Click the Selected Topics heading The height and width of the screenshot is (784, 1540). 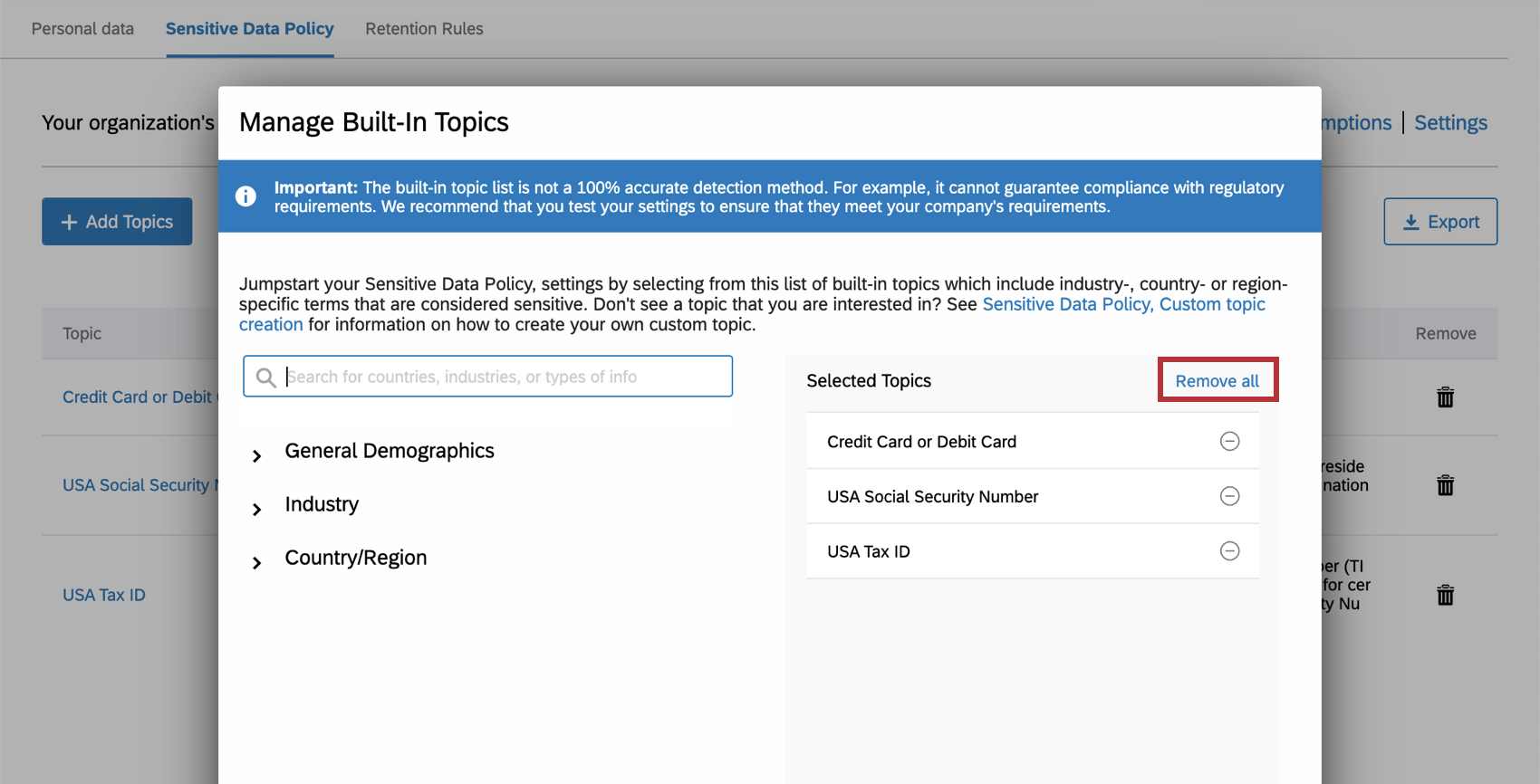pos(869,381)
